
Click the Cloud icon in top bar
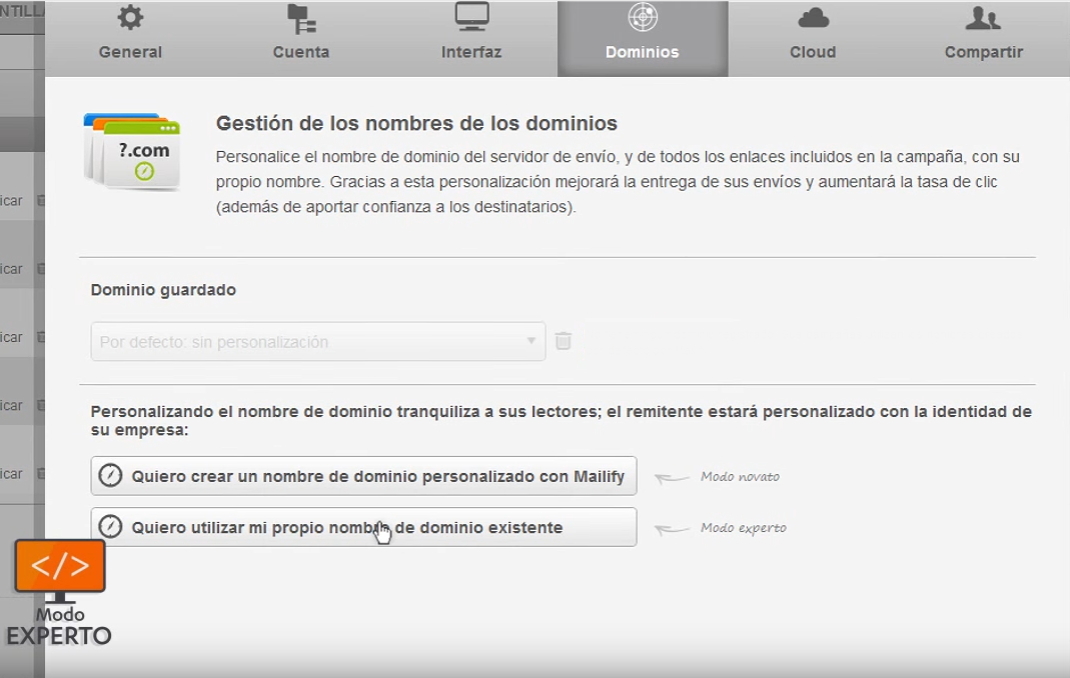tap(812, 18)
